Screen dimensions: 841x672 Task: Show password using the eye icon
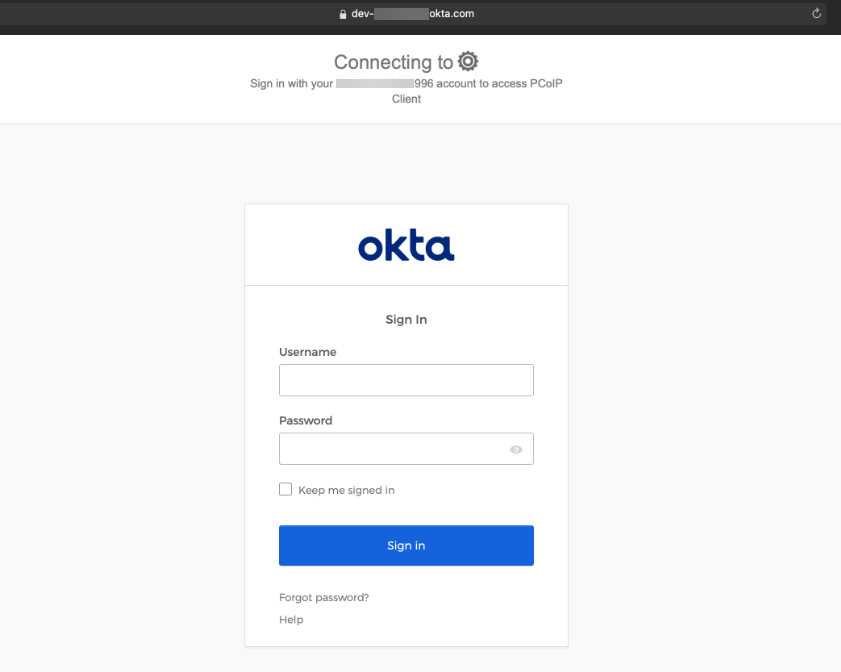516,449
